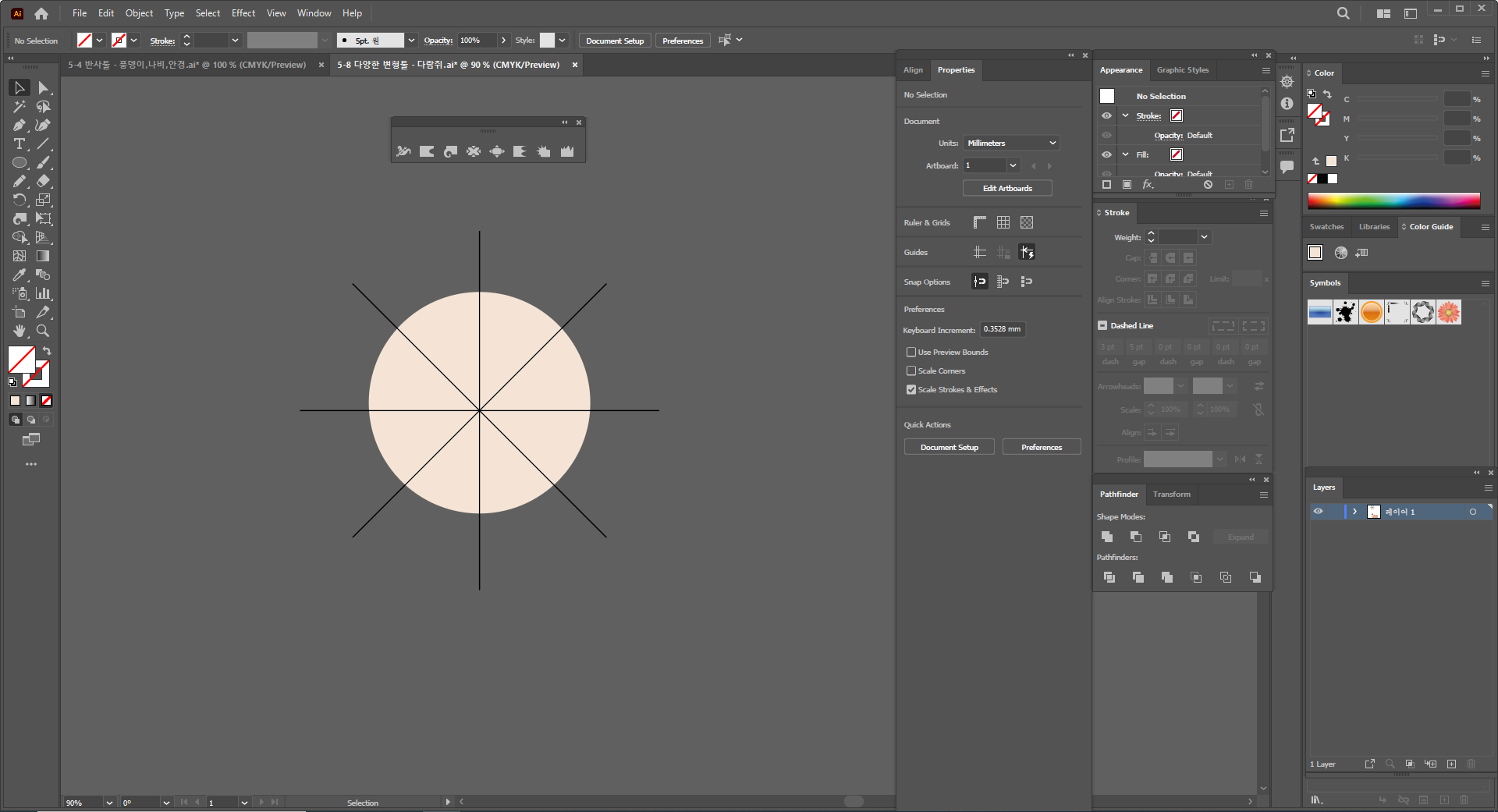The image size is (1498, 812).
Task: Pick the Column Graph tool
Action: (x=43, y=293)
